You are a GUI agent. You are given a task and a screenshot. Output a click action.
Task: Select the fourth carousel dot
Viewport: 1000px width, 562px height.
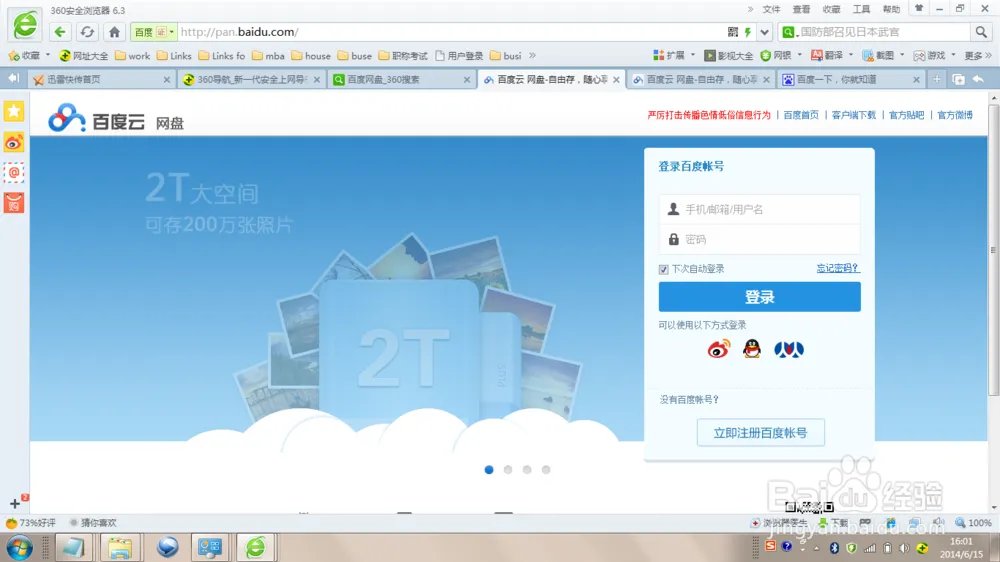(x=546, y=470)
